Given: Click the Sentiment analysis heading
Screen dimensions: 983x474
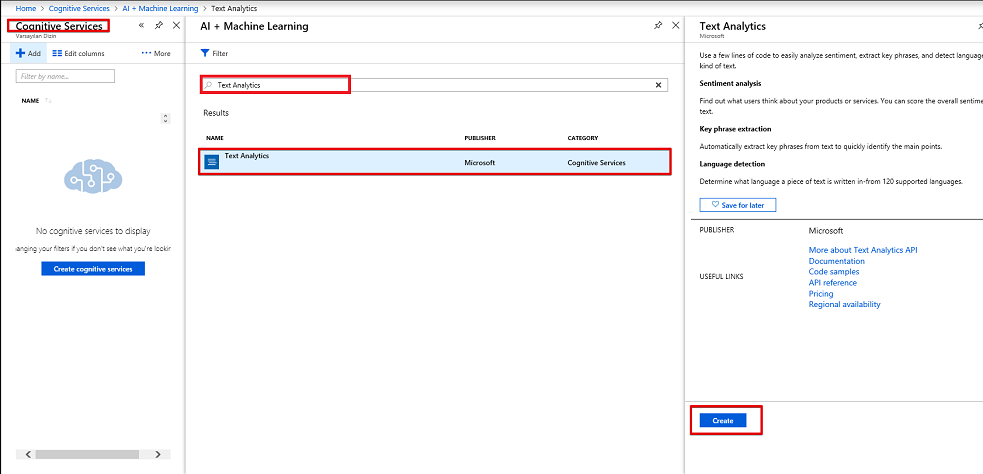Looking at the screenshot, I should tap(730, 83).
